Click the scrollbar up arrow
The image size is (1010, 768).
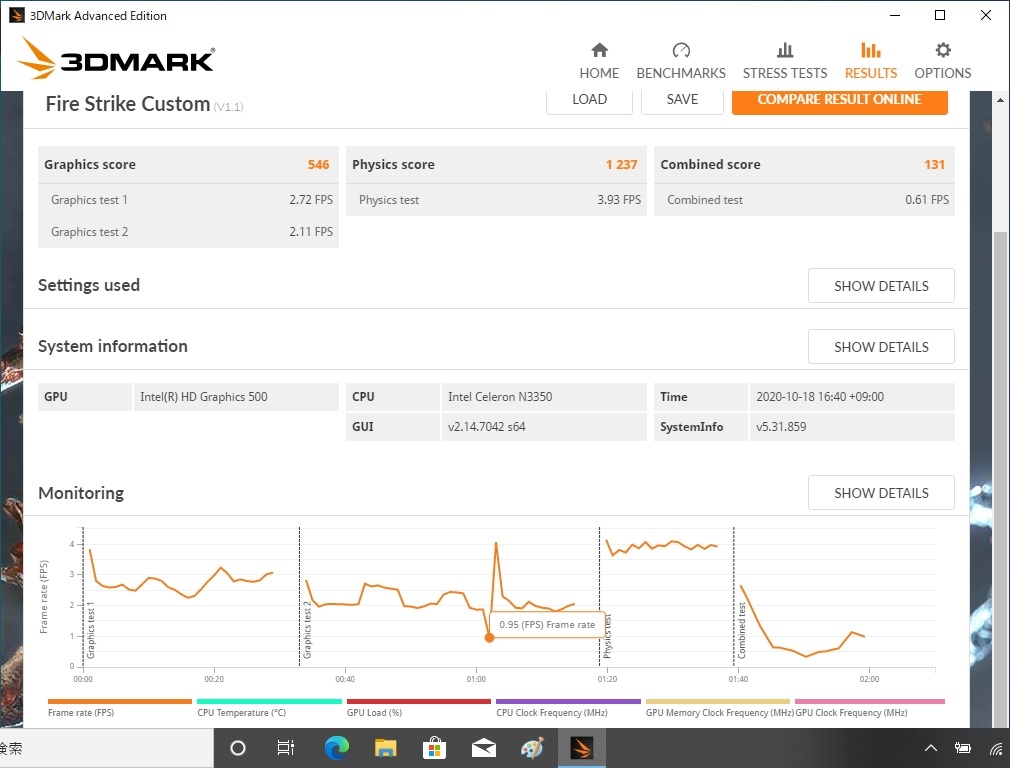tap(1000, 100)
